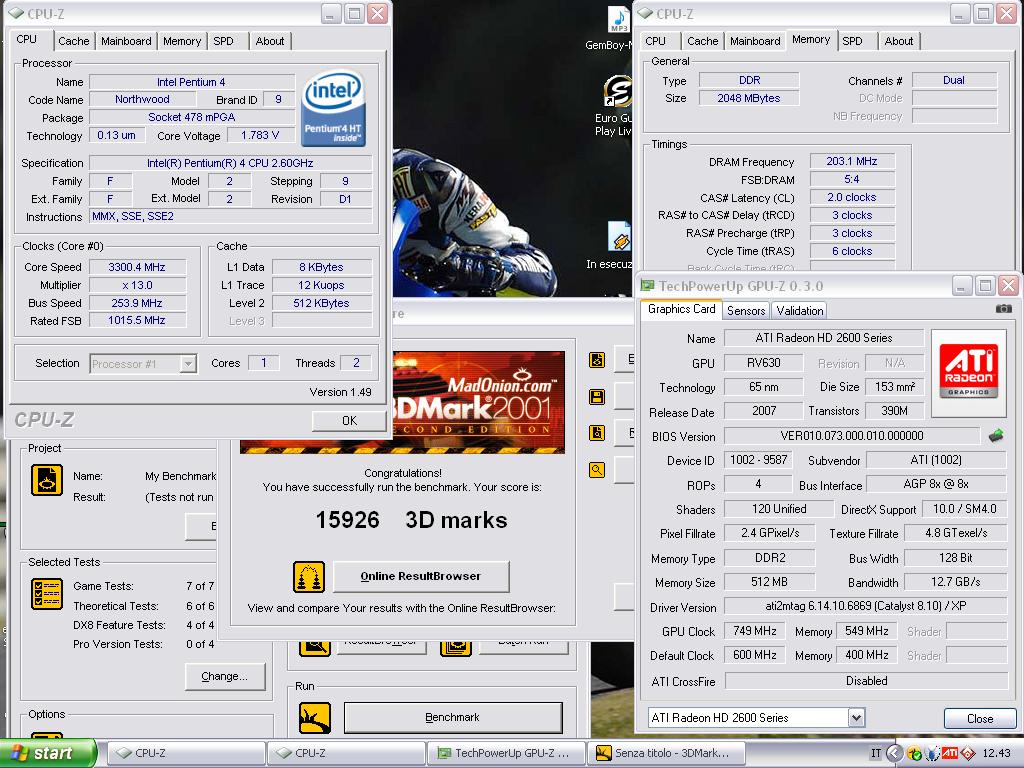Click Close button in GPU-Z
1024x768 pixels.
click(x=980, y=718)
